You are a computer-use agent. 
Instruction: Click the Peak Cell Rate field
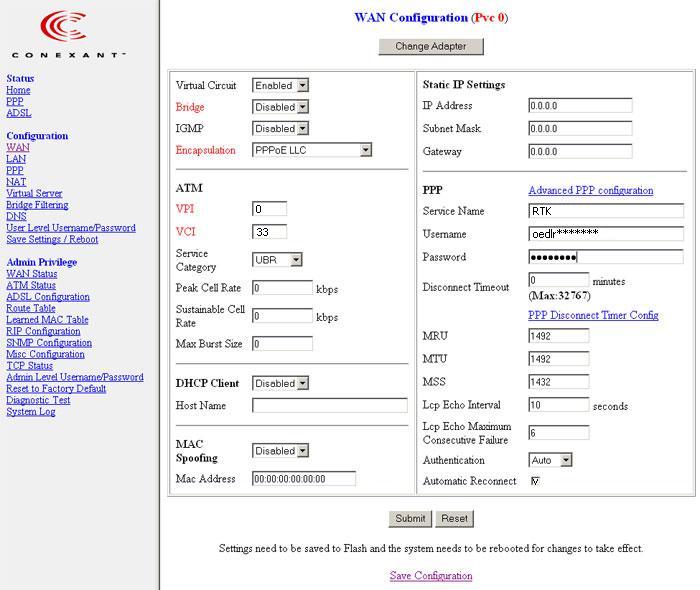coord(282,288)
